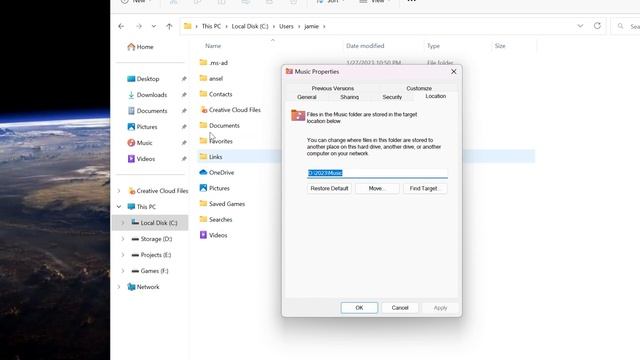Click the Move... button
The height and width of the screenshot is (360, 640).
pos(377,189)
